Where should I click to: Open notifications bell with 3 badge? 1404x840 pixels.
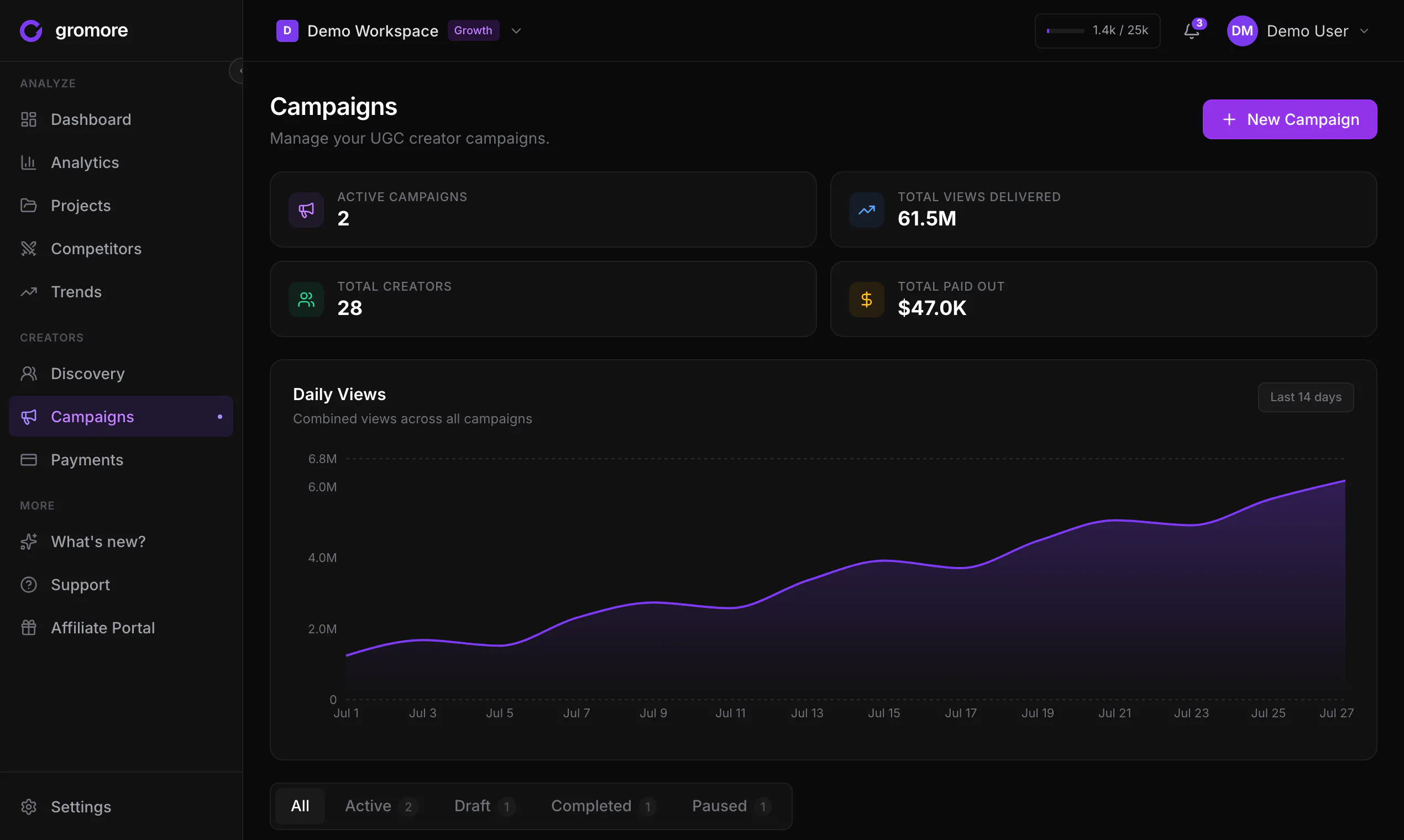tap(1192, 30)
